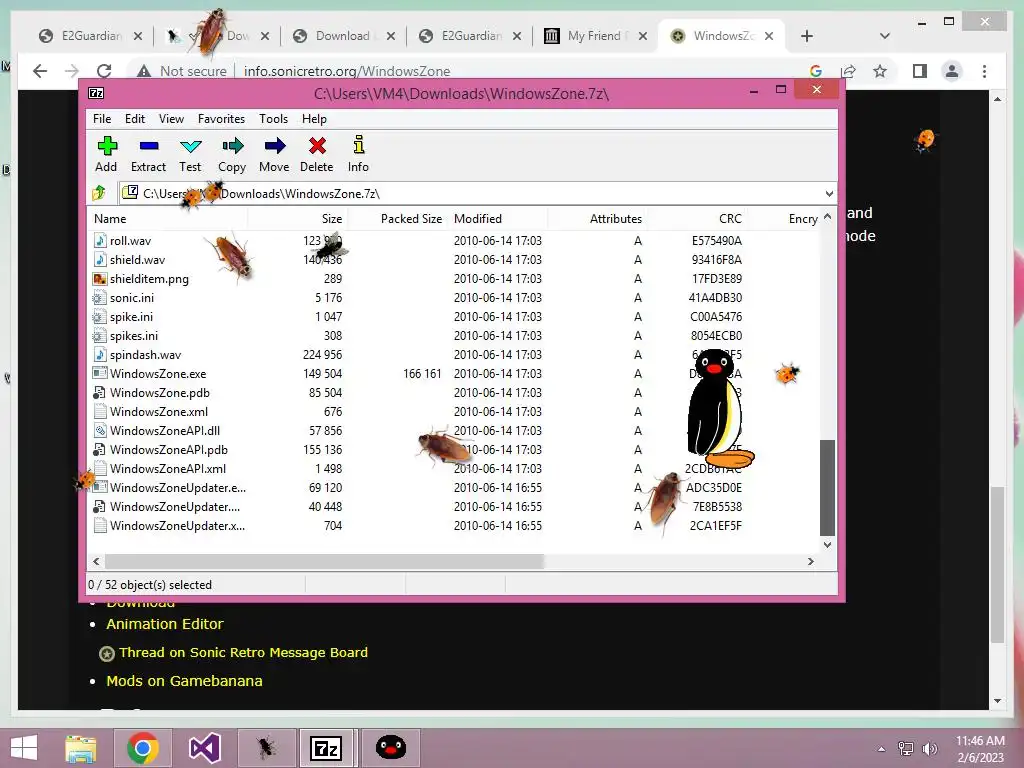Open File Explorer from the taskbar
This screenshot has height=768, width=1024.
click(x=81, y=748)
